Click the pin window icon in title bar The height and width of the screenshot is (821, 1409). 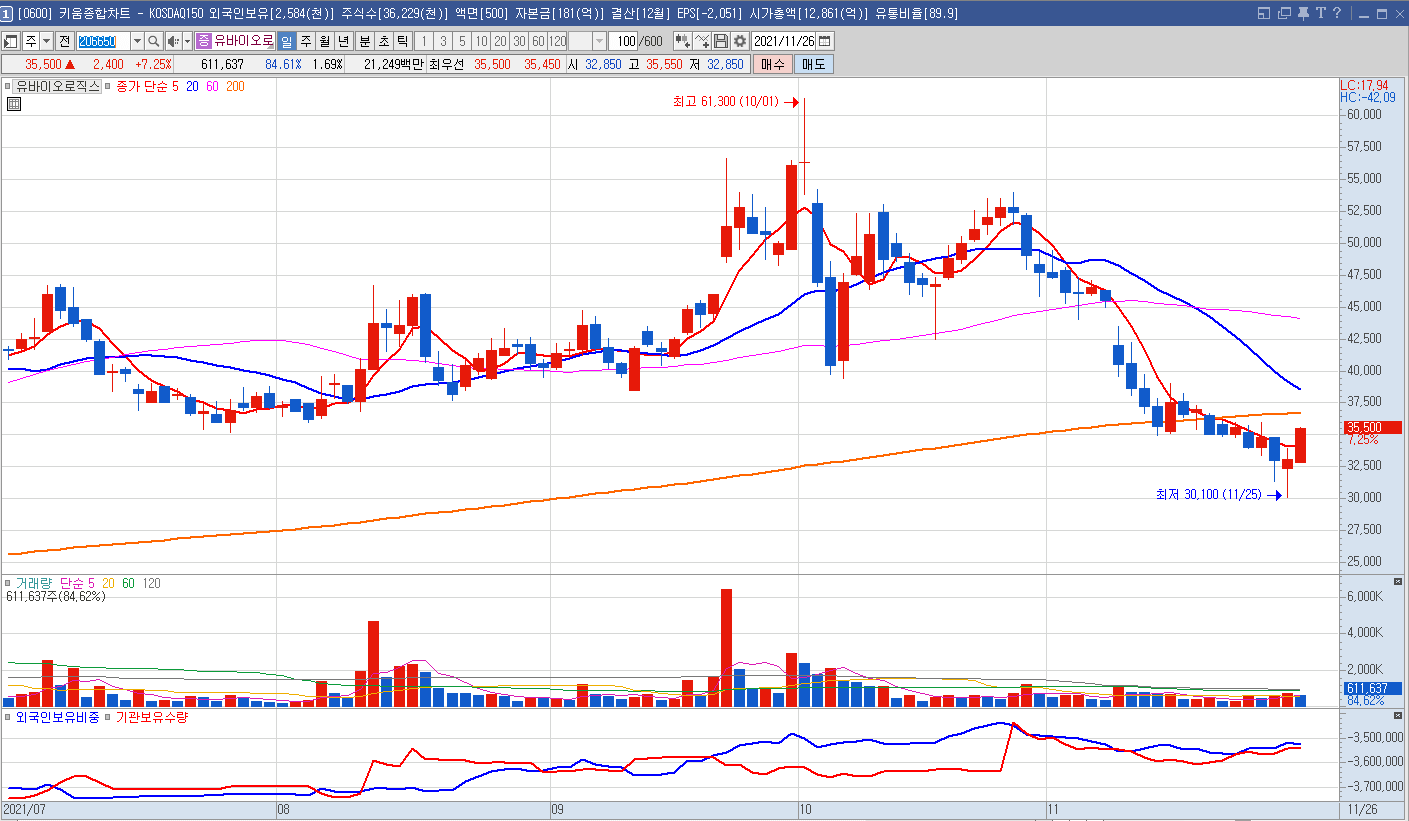point(1303,13)
